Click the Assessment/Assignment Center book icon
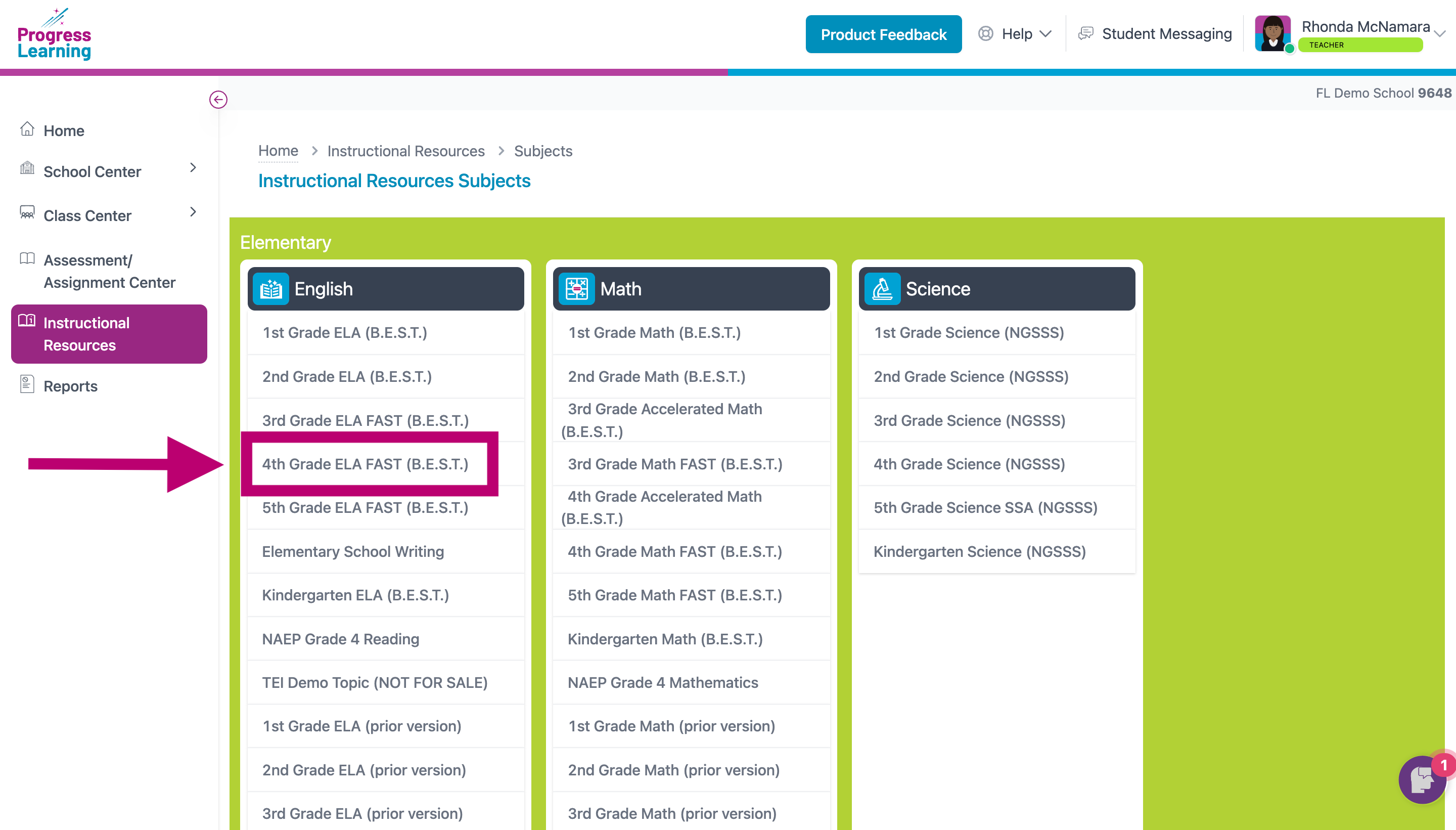1456x830 pixels. point(27,259)
